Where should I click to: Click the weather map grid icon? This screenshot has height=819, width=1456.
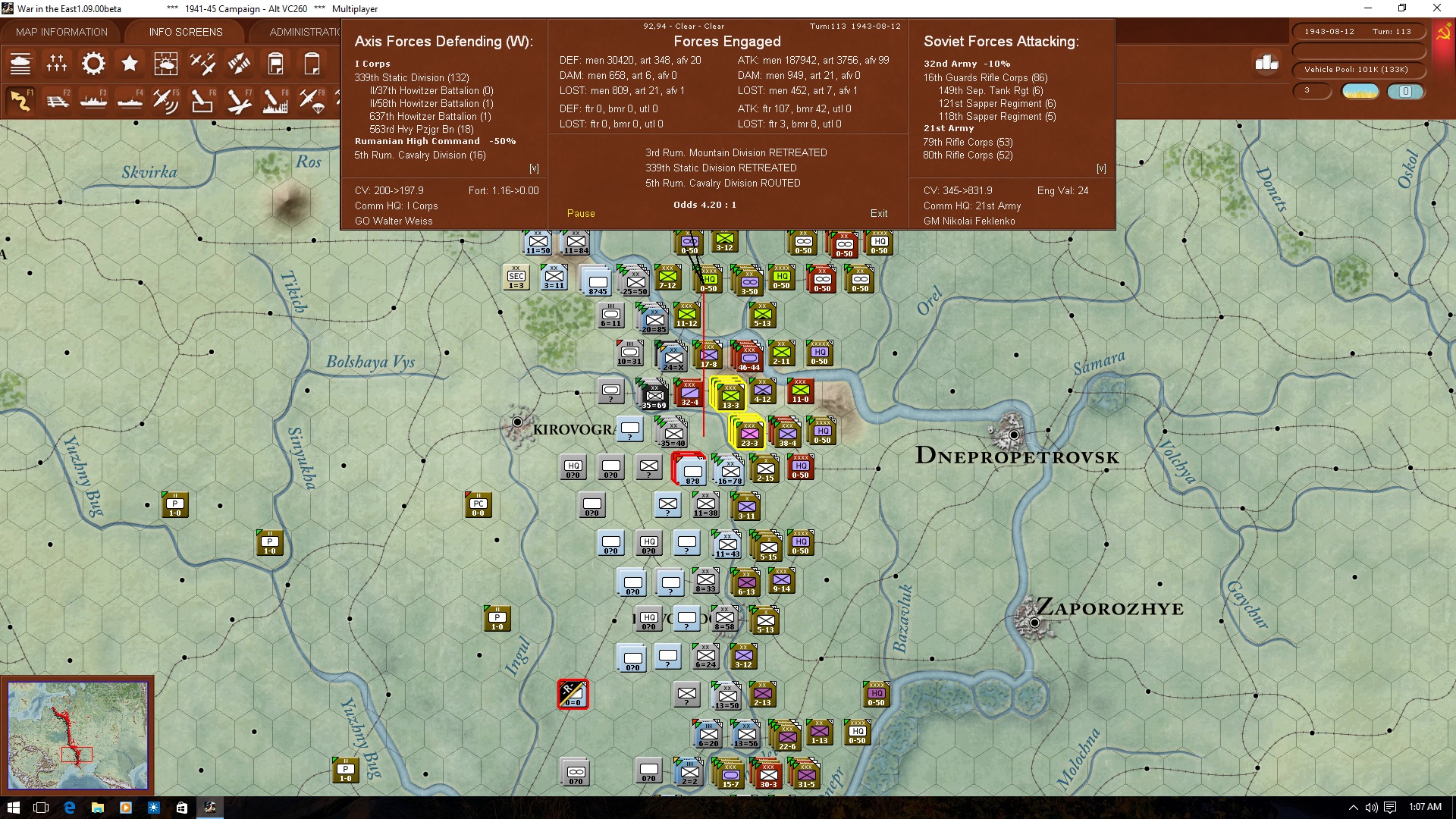166,64
